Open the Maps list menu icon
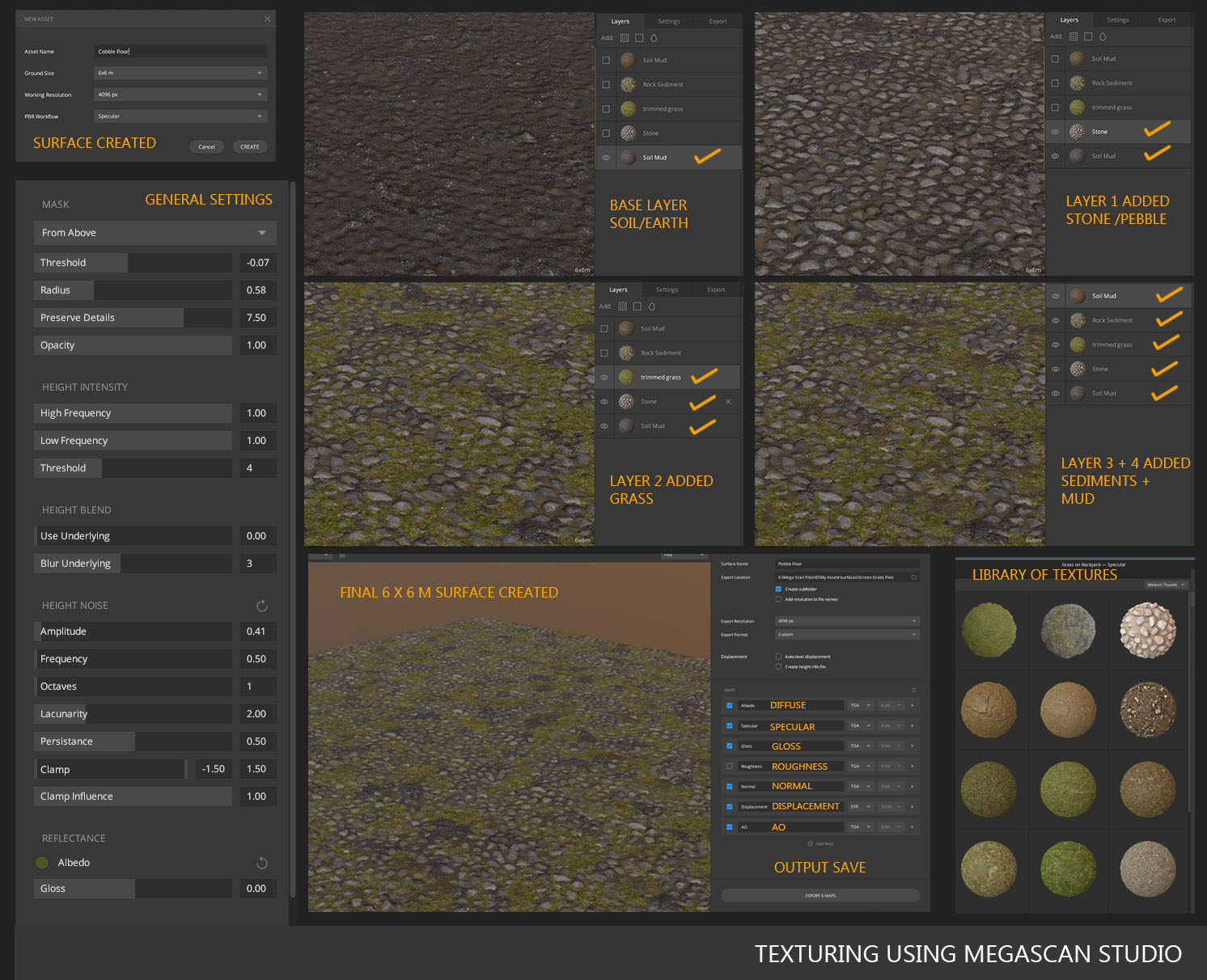1207x980 pixels. [914, 690]
